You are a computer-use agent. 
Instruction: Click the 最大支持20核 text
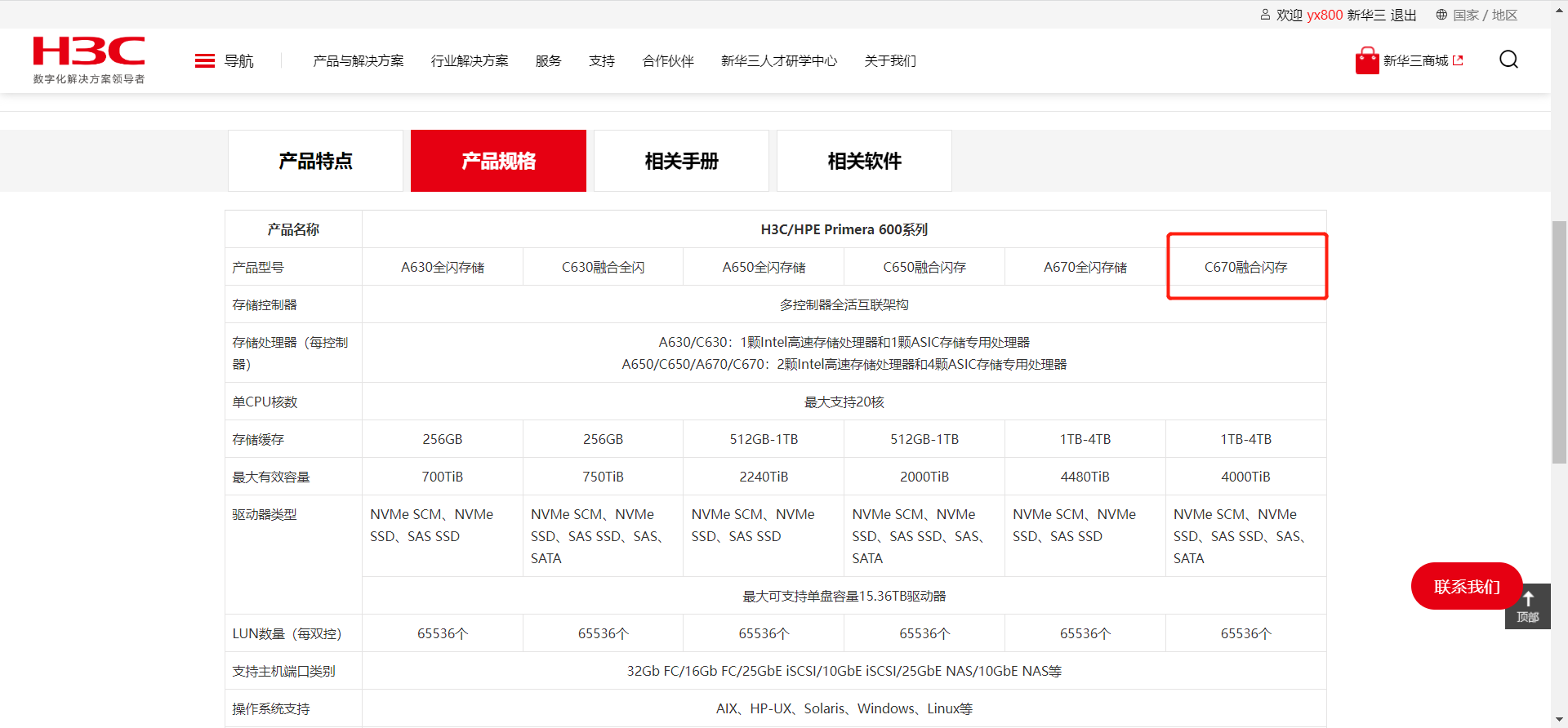tap(844, 402)
